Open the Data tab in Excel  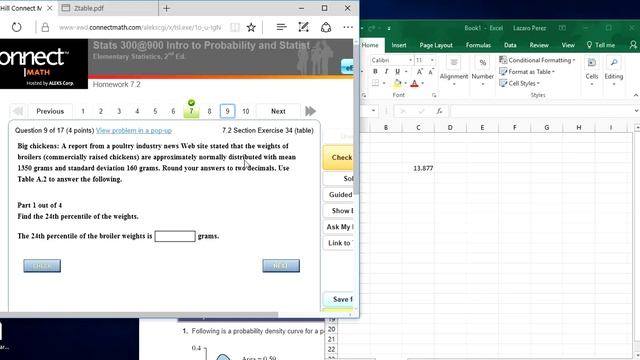click(x=510, y=45)
